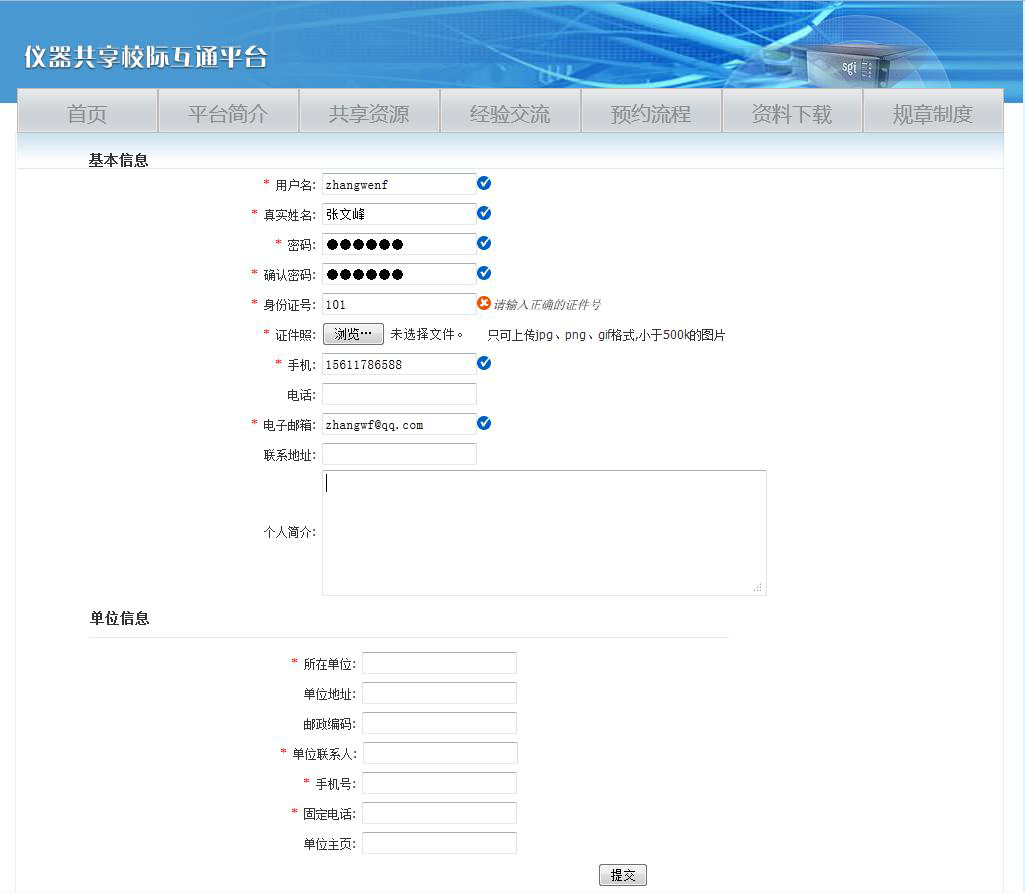Click the checkmark icon beside 用户名 field
The image size is (1025, 893).
[484, 183]
